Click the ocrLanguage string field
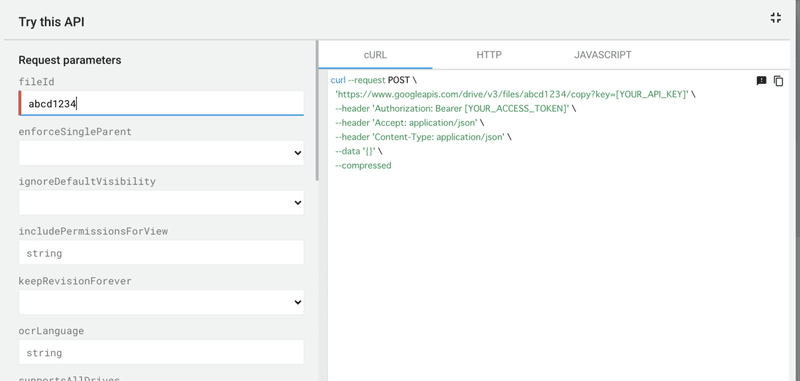The image size is (800, 381). [x=161, y=352]
